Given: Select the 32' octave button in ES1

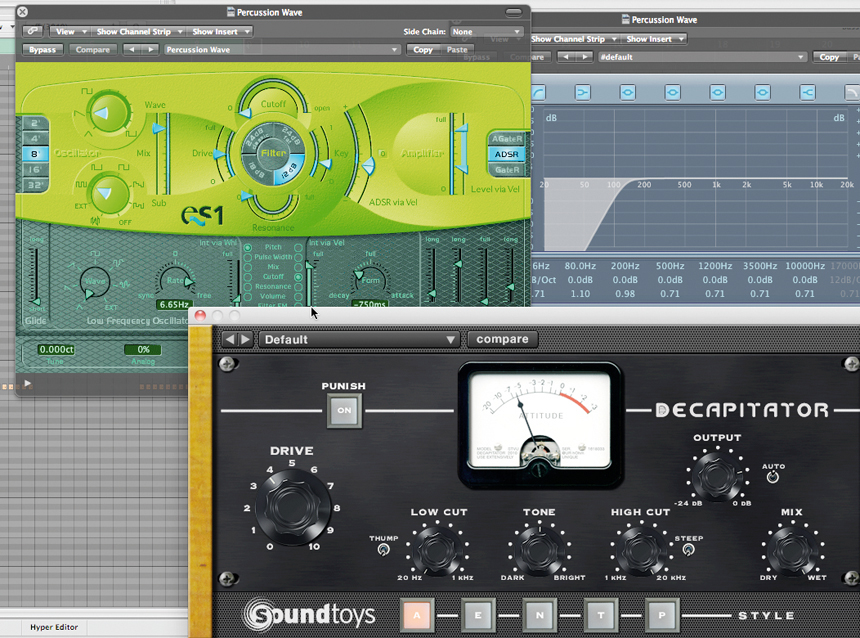Looking at the screenshot, I should click(35, 185).
